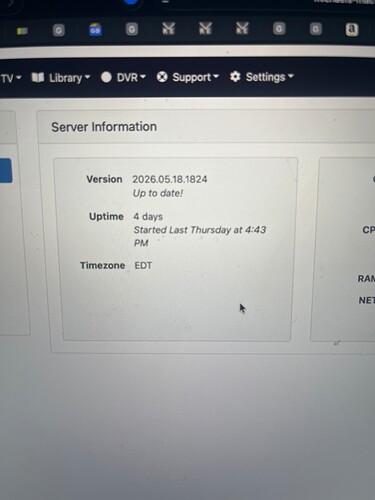Open the Settings dropdown menu

[262, 77]
